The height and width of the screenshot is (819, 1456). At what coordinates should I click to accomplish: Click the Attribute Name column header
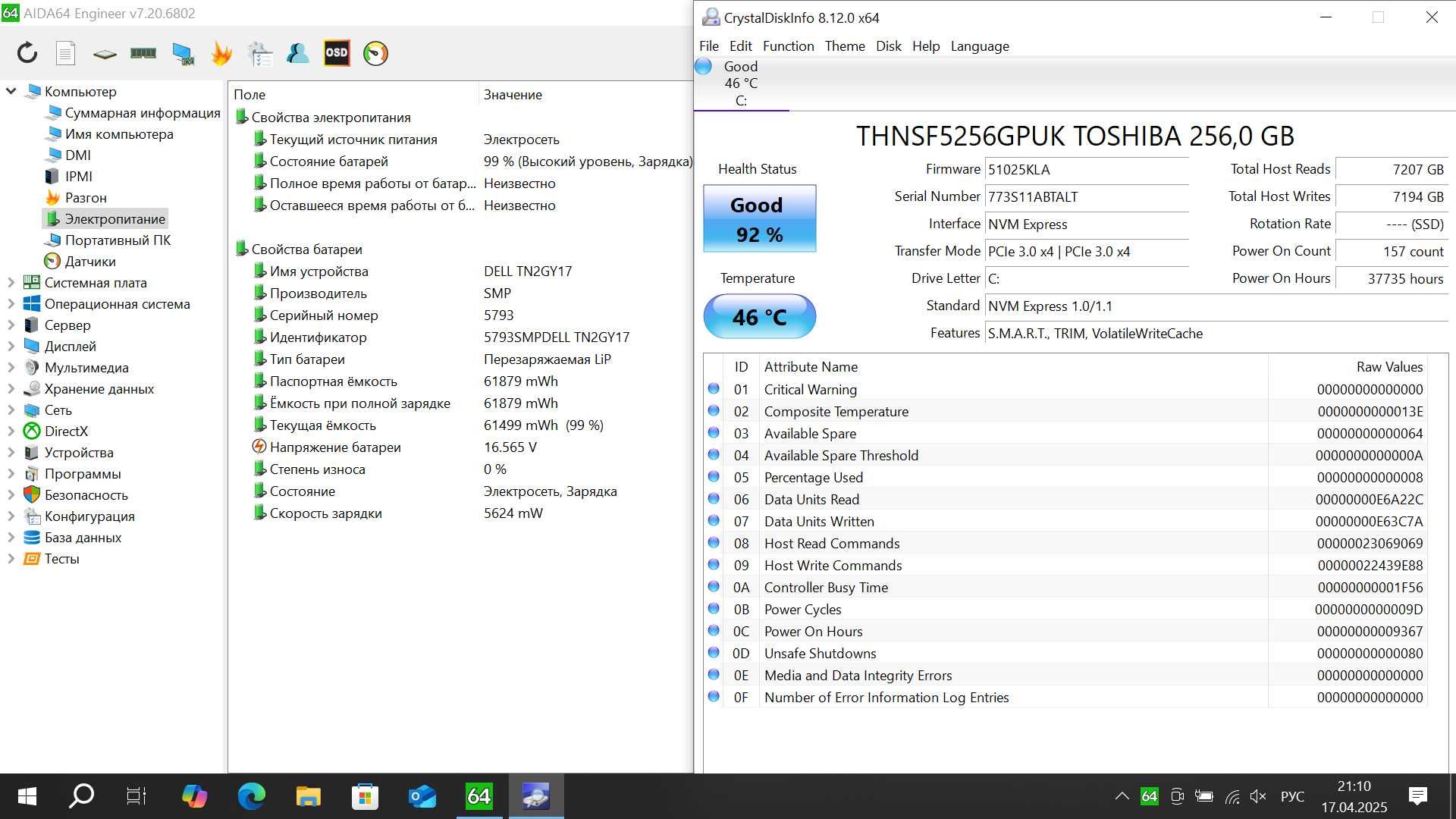click(x=1014, y=366)
